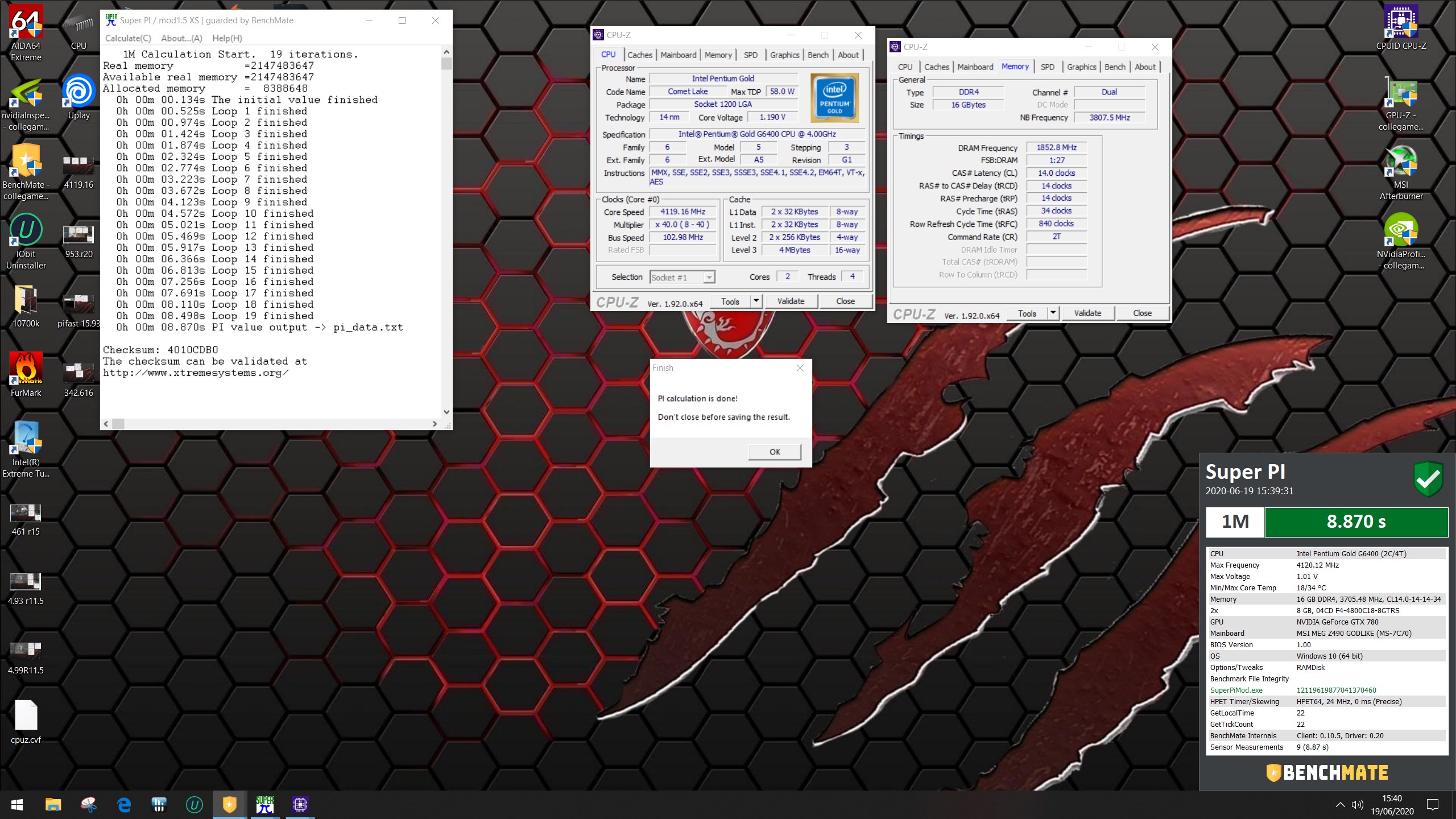Switch to CPU-Z taskbar button

pos(300,805)
